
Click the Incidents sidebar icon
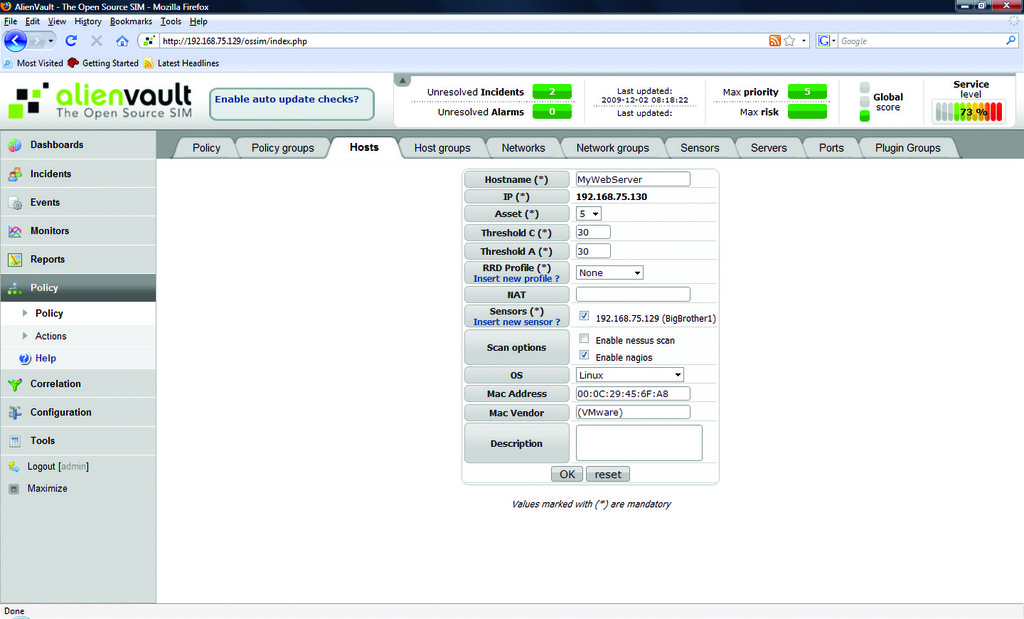pyautogui.click(x=15, y=174)
